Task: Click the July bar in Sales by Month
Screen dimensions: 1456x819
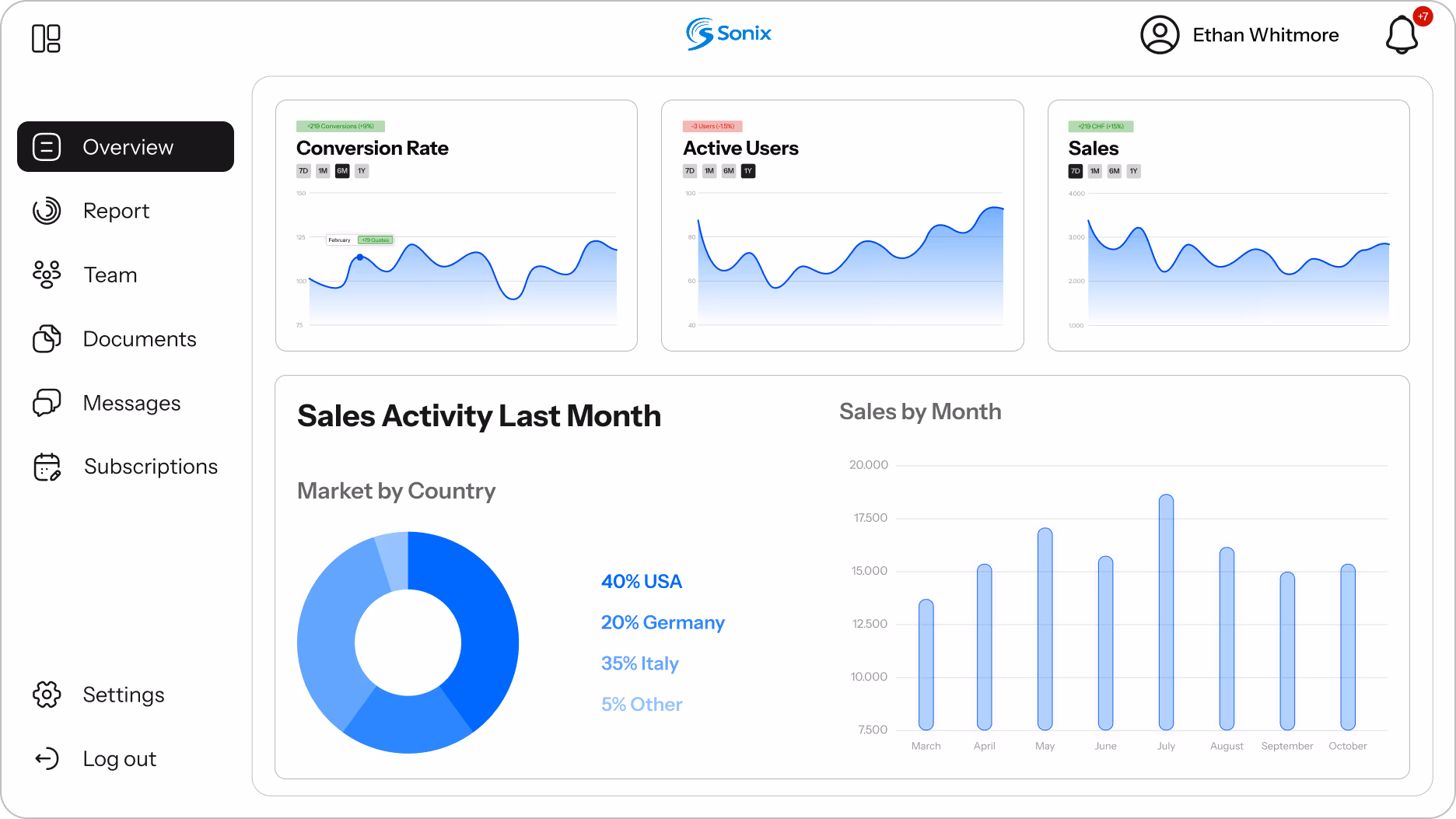Action: pyautogui.click(x=1166, y=612)
